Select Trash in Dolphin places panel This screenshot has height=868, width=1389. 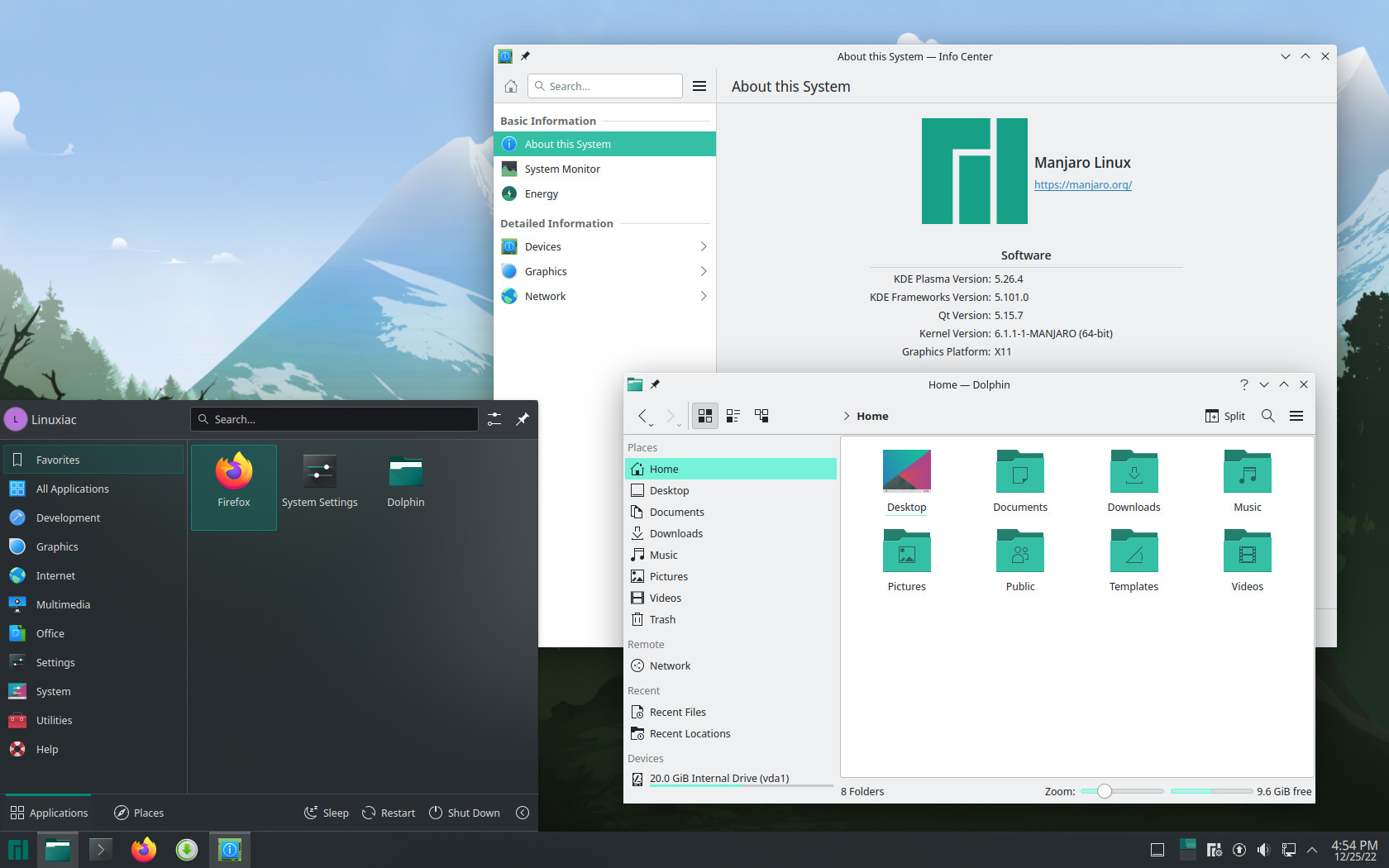point(731,619)
